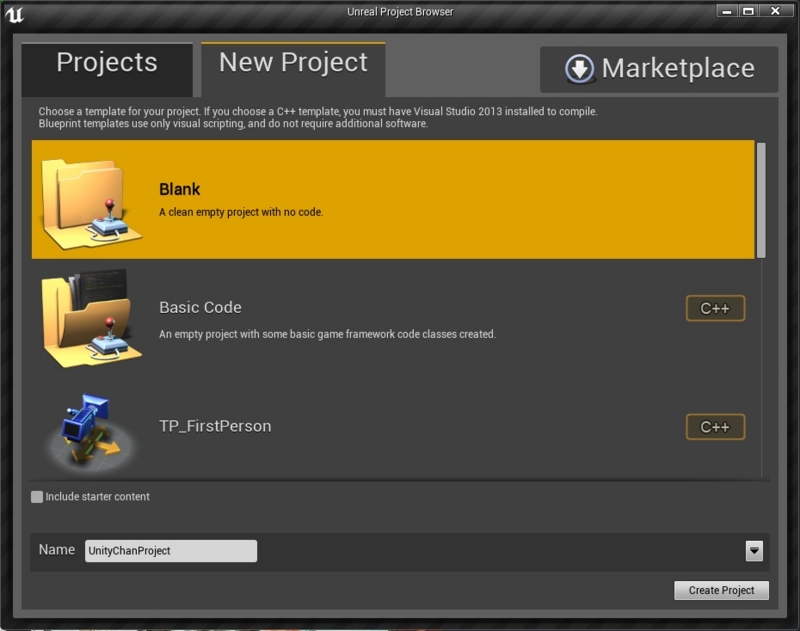Click the template list scrollbar thumb
The height and width of the screenshot is (631, 800).
pyautogui.click(x=761, y=200)
